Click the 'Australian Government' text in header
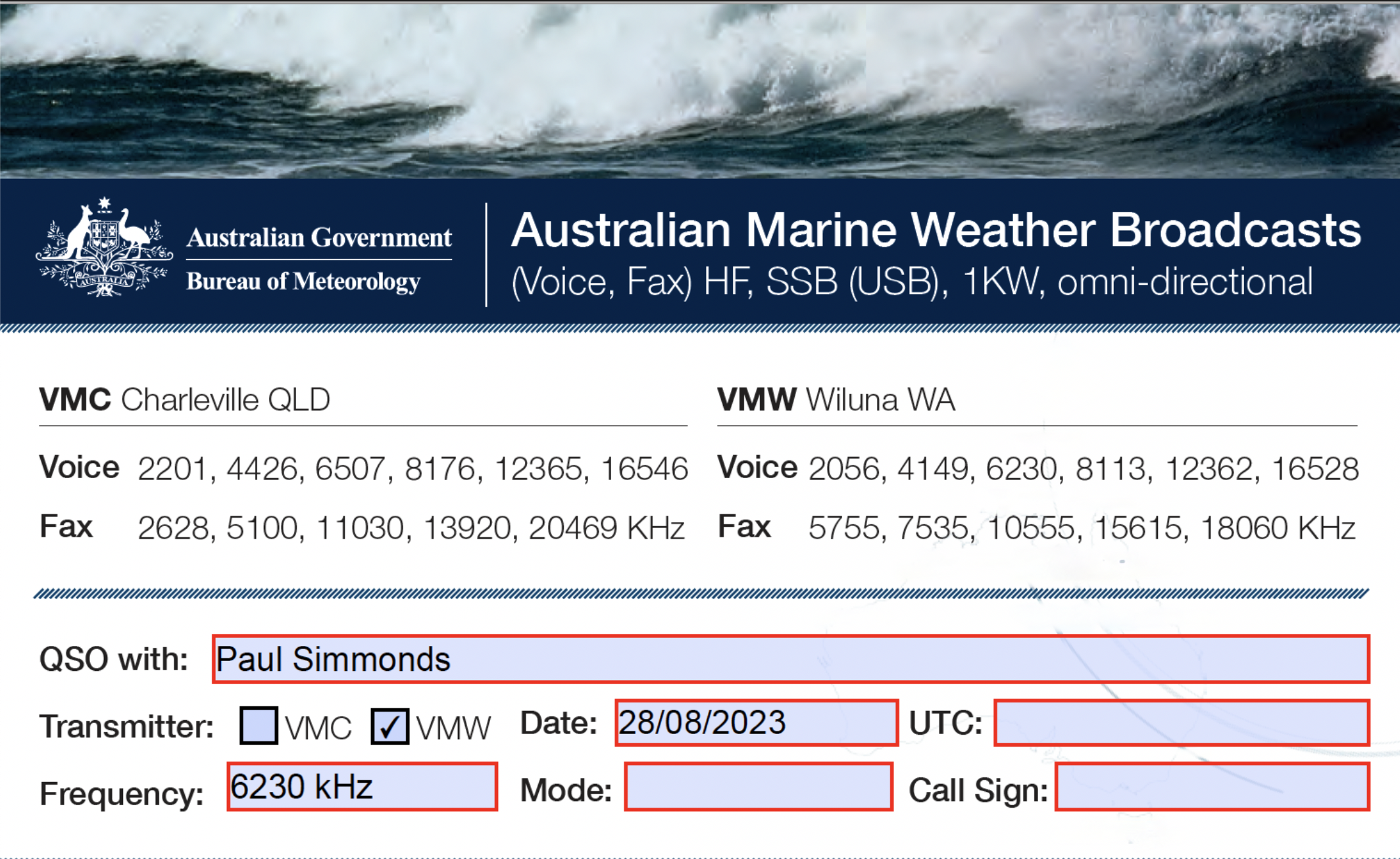The height and width of the screenshot is (859, 1400). 319,237
